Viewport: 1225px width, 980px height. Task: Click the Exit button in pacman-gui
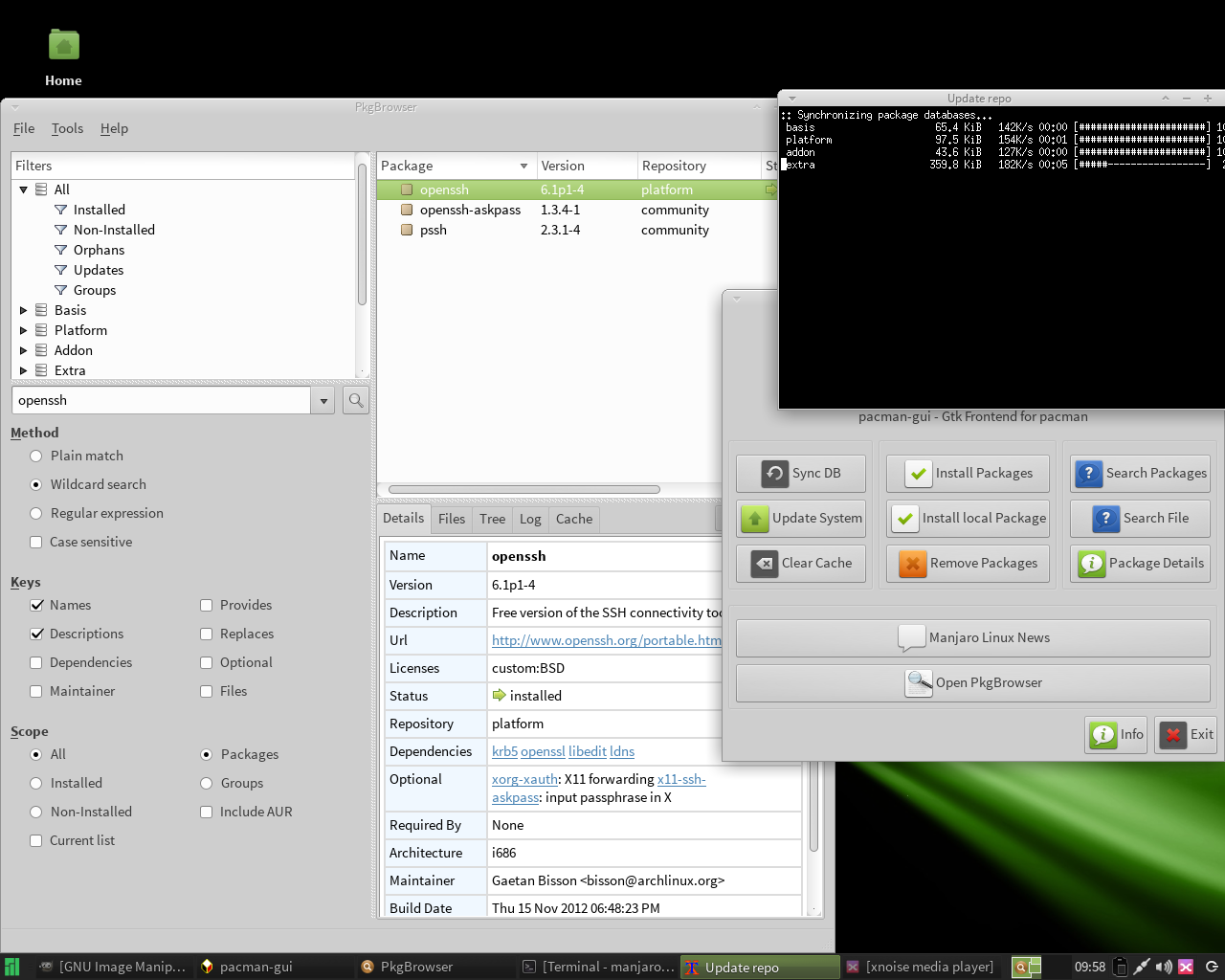pyautogui.click(x=1186, y=734)
